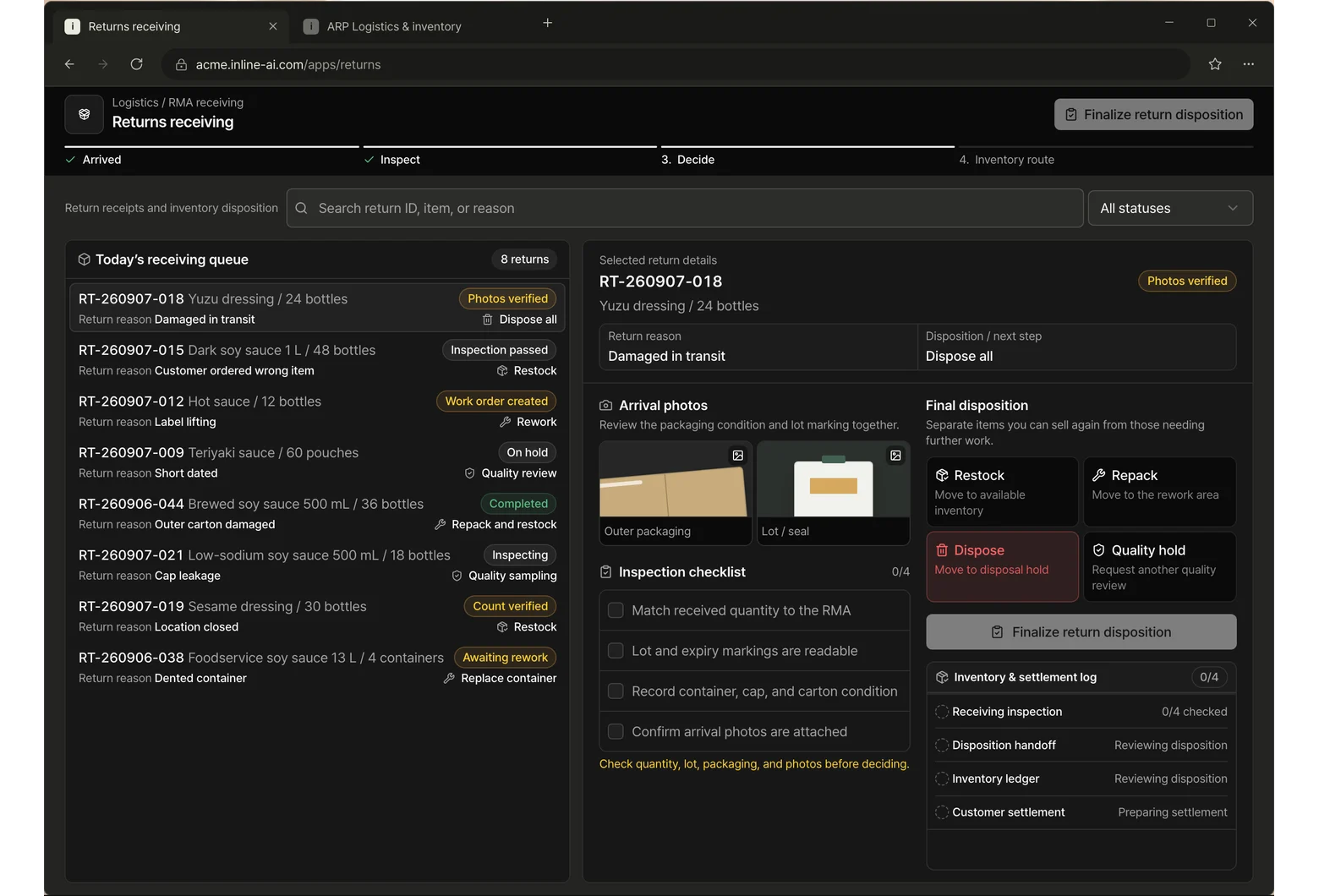Expand the Outer packaging photo icon
Image resolution: width=1319 pixels, height=896 pixels.
[738, 456]
